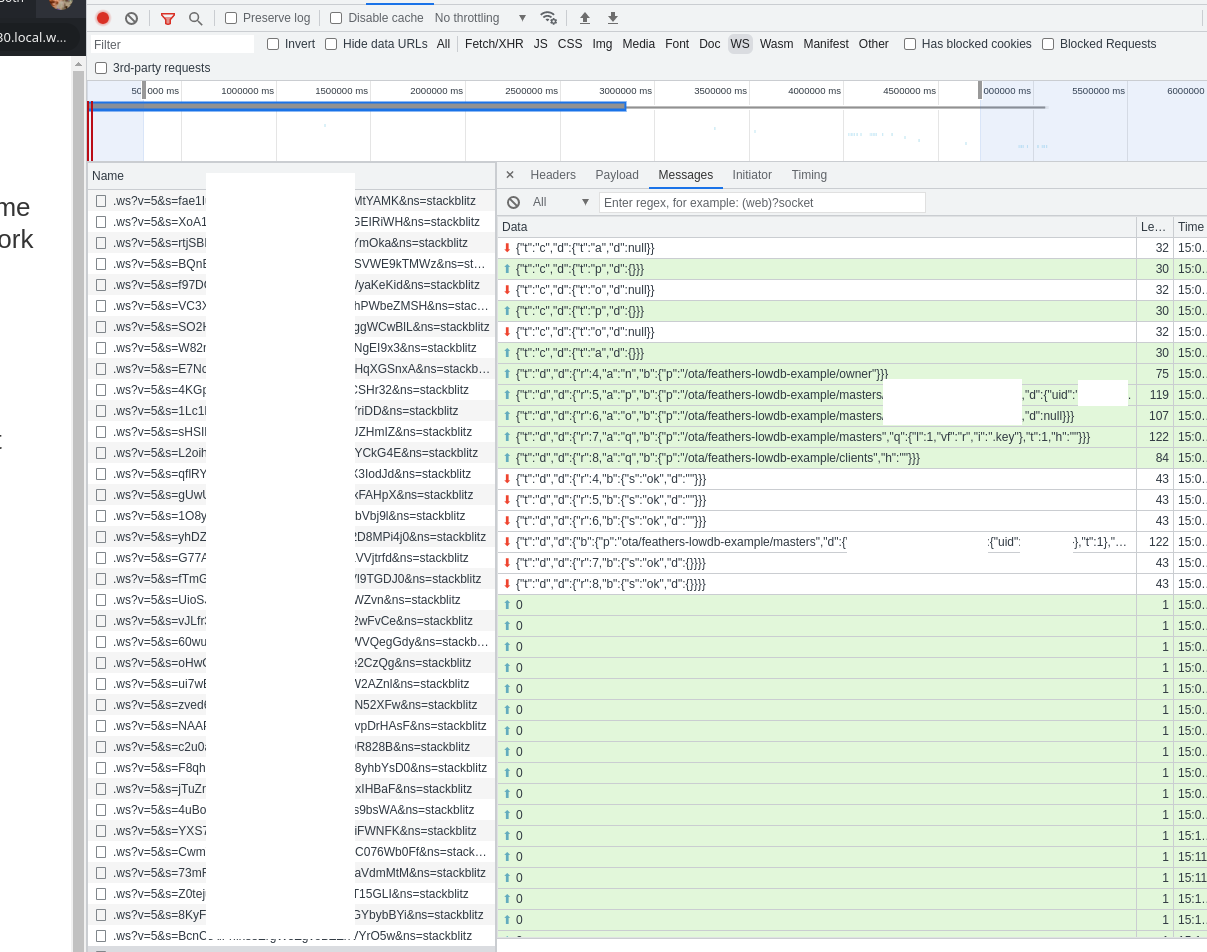Screen dimensions: 1207x952
Task: Filter requests by Fetch/XHR
Action: [494, 44]
